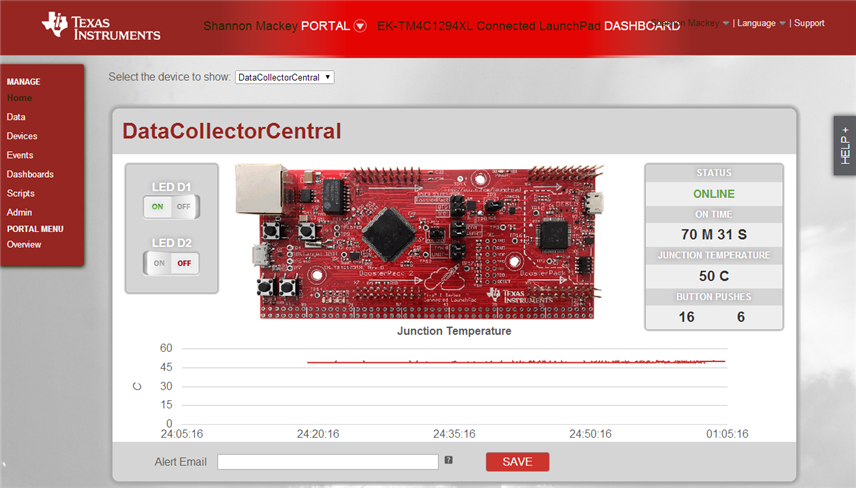Screen dimensions: 856x488
Task: Click the DataCollectorCentral panel heading
Action: 232,131
